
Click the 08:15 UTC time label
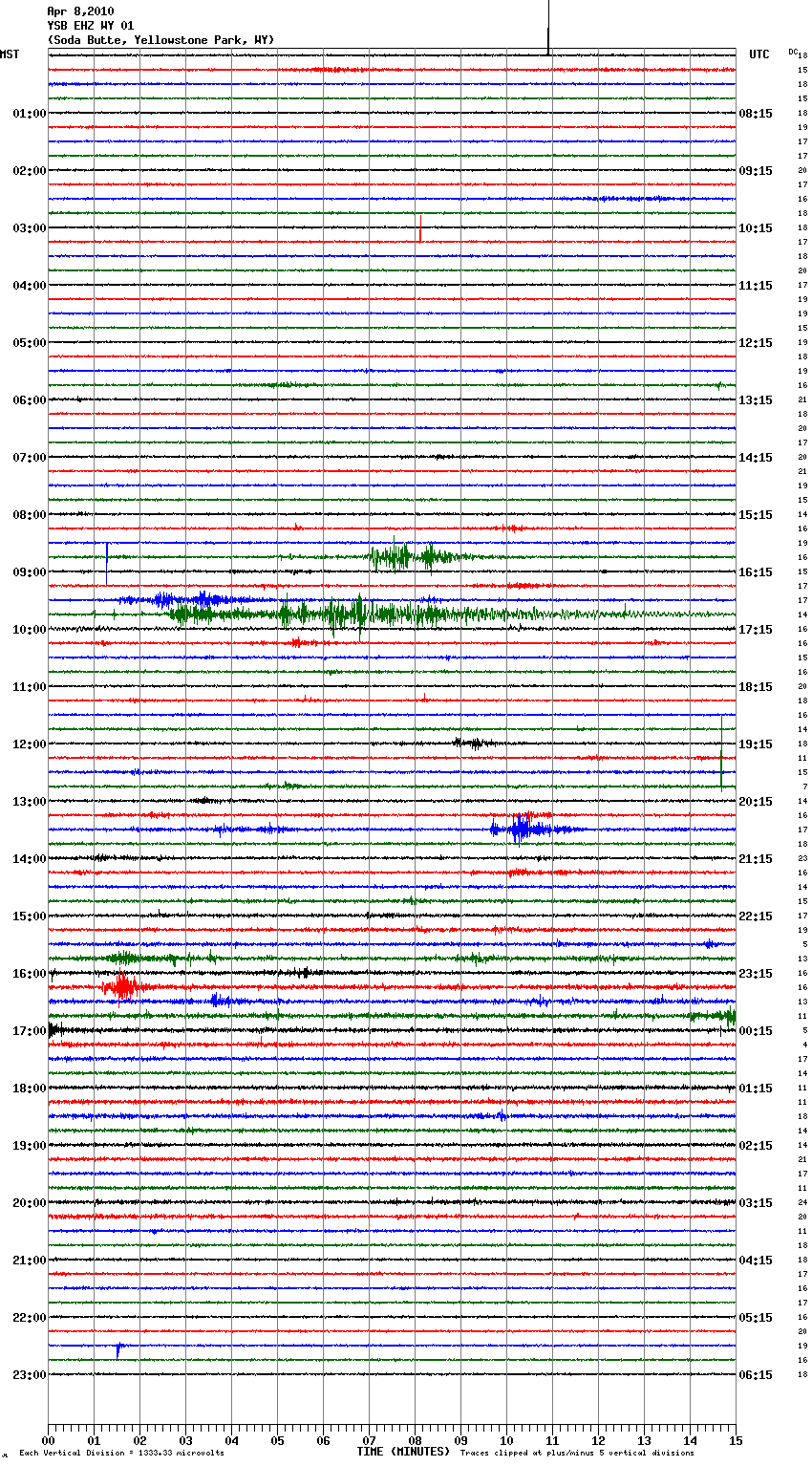[x=756, y=114]
